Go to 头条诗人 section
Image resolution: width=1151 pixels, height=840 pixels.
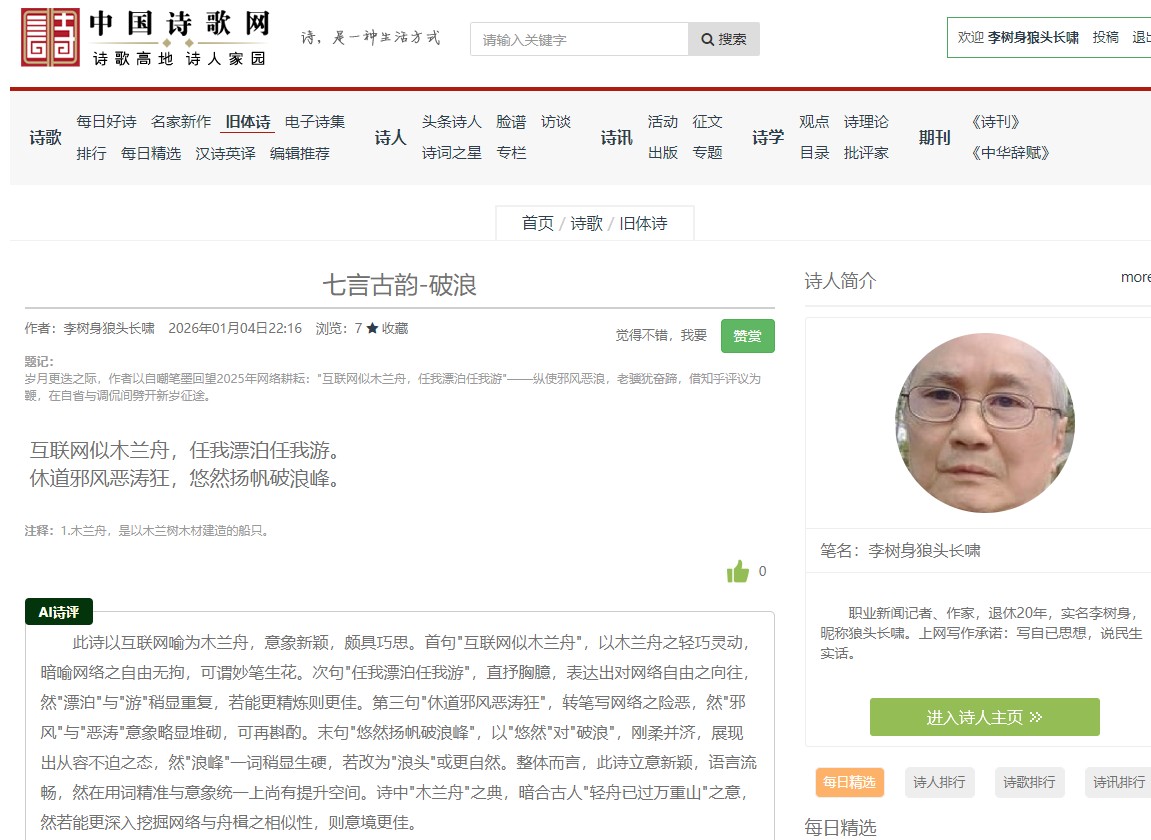(451, 122)
